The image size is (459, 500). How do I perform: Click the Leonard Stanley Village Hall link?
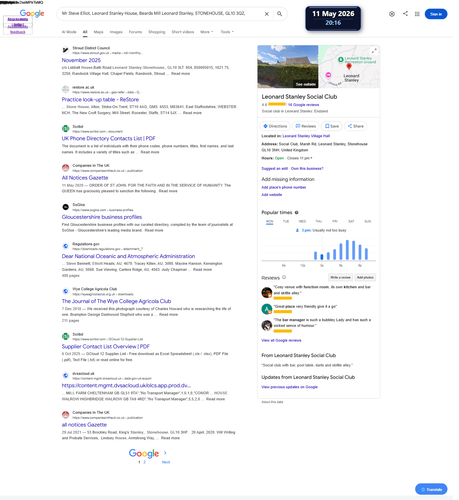click(306, 136)
